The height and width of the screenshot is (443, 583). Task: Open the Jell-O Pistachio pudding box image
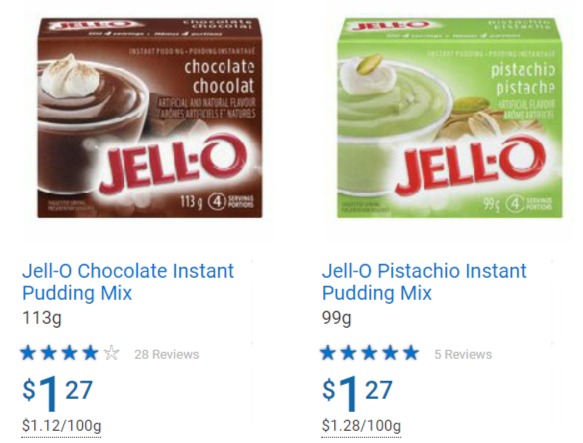450,118
